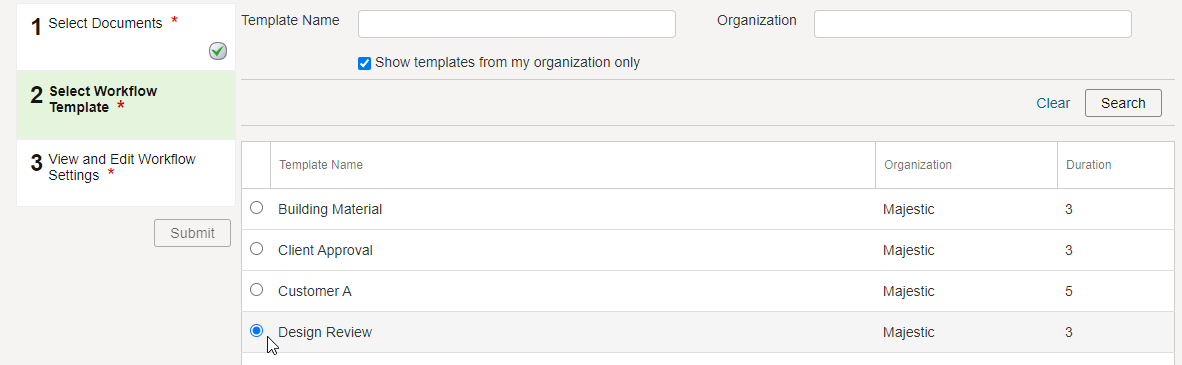
Task: Open step 2 Select Workflow Template
Action: point(126,105)
